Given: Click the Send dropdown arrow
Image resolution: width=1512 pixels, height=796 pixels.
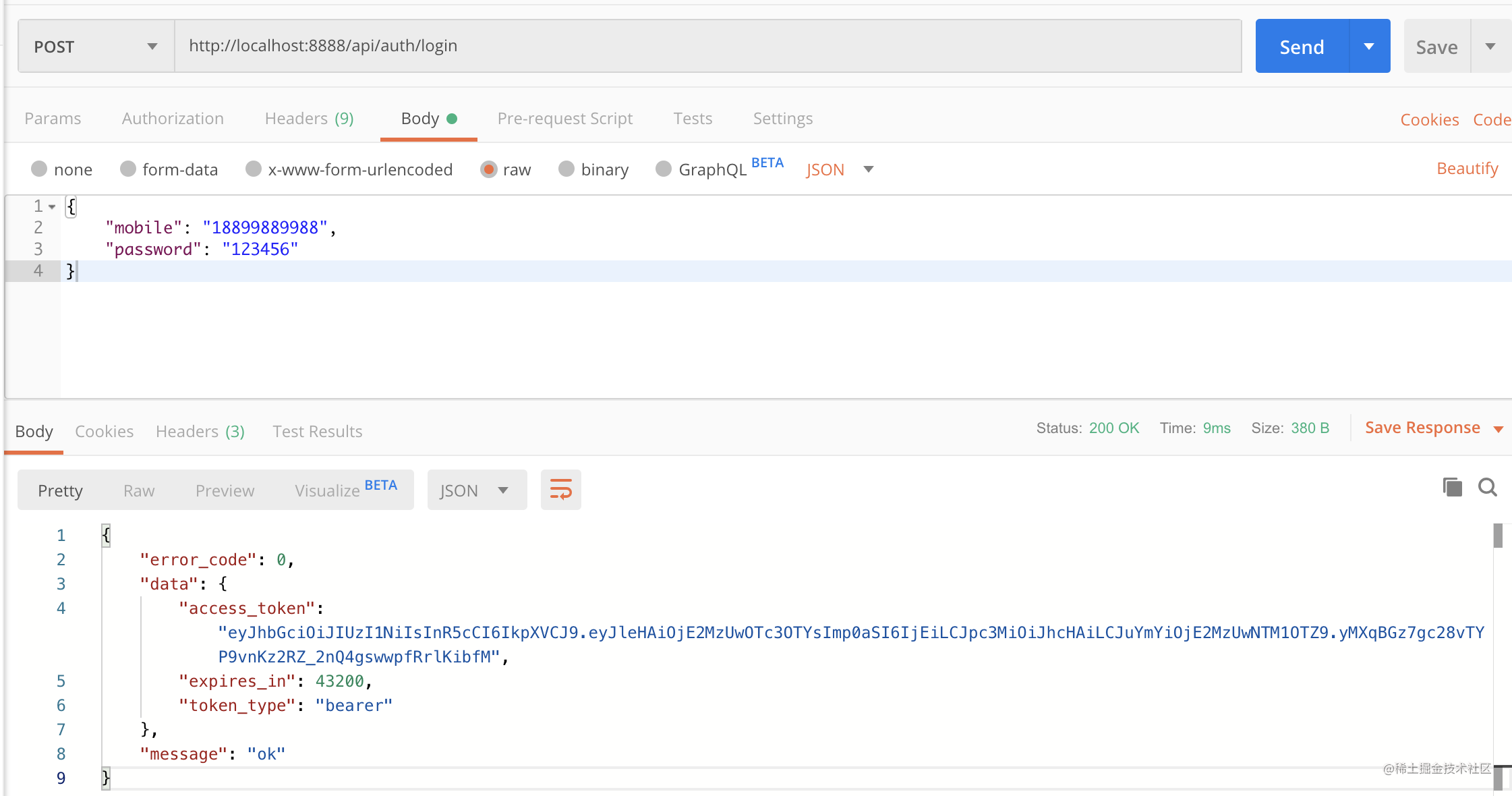Looking at the screenshot, I should point(1369,47).
